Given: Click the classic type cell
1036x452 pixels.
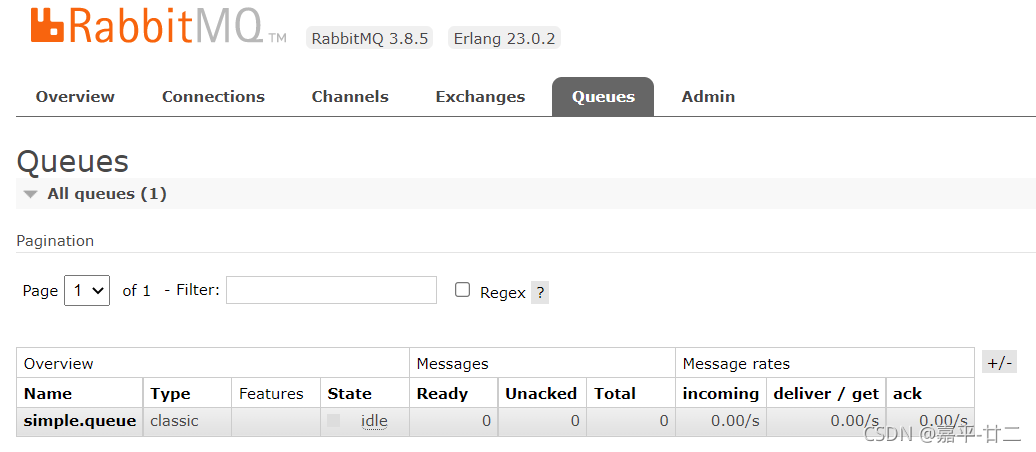Looking at the screenshot, I should point(174,421).
